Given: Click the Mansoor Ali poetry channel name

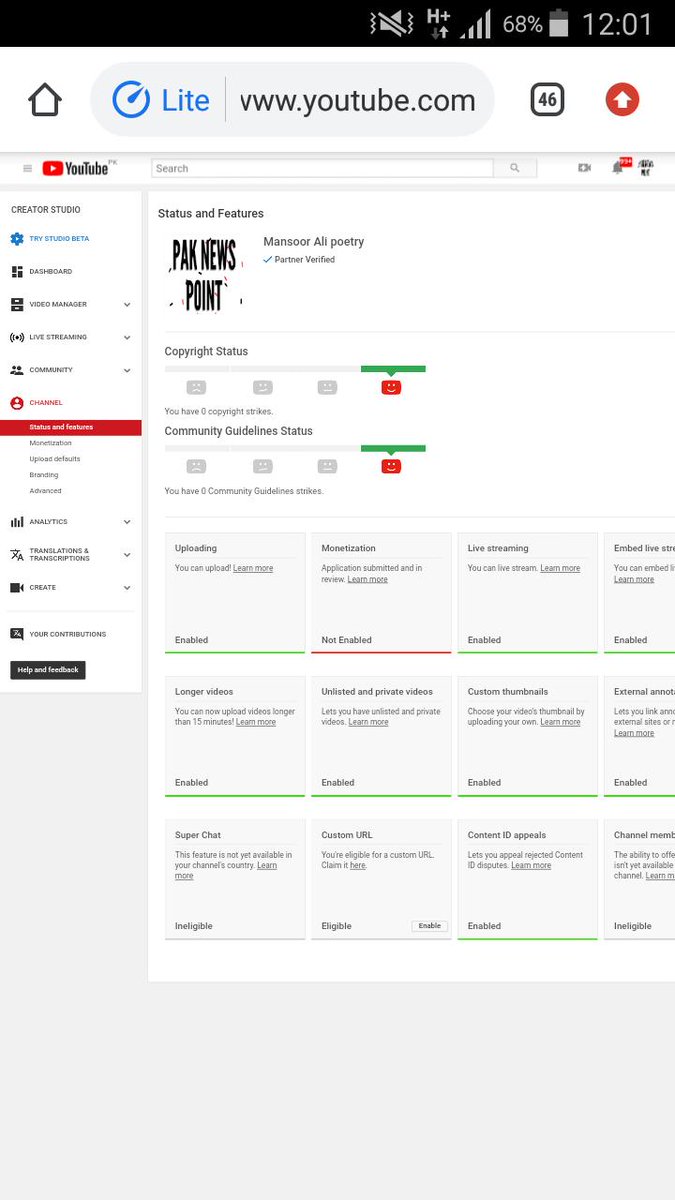Looking at the screenshot, I should coord(314,242).
